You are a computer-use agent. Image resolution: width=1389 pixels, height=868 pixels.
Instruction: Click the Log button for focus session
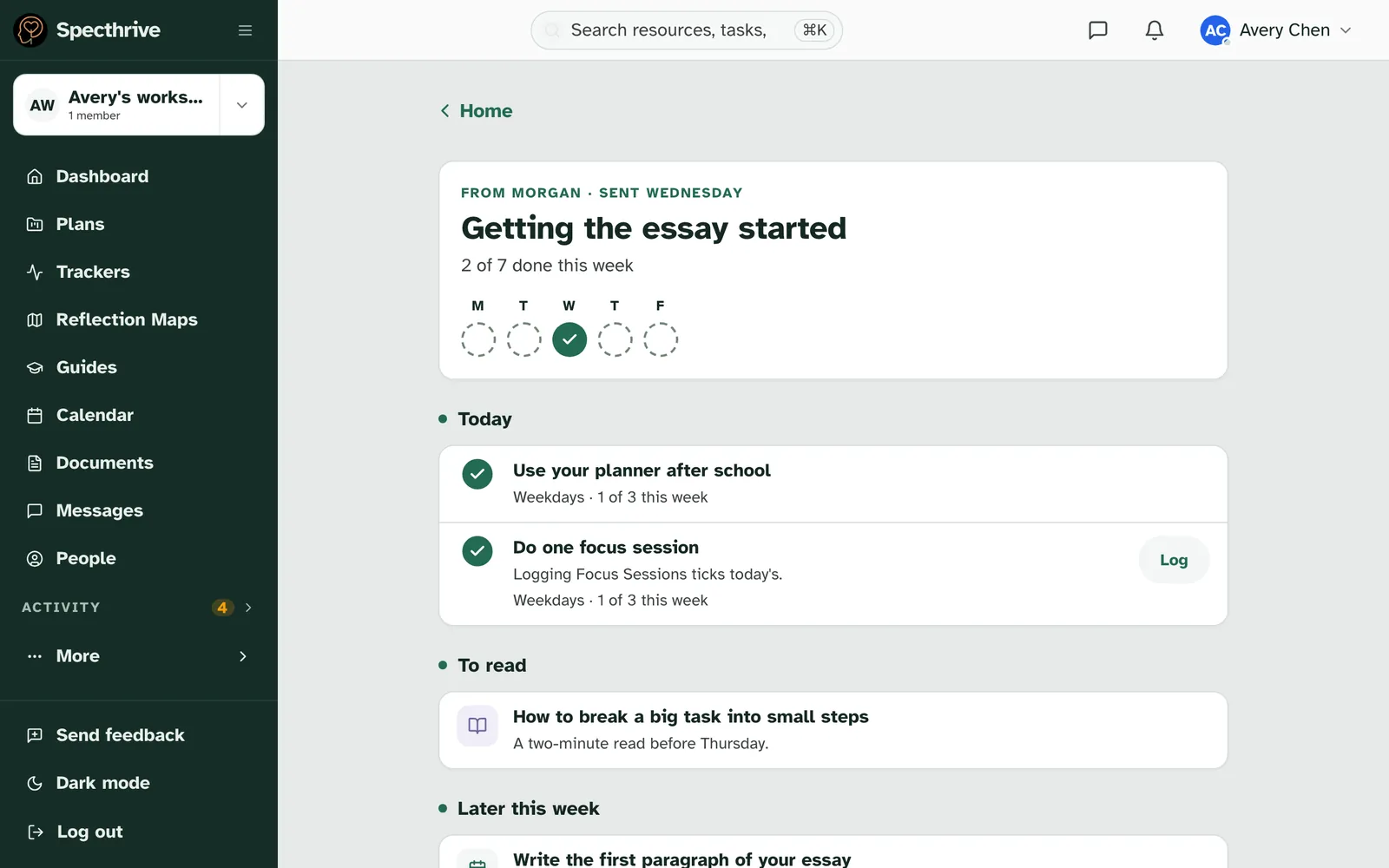point(1174,560)
